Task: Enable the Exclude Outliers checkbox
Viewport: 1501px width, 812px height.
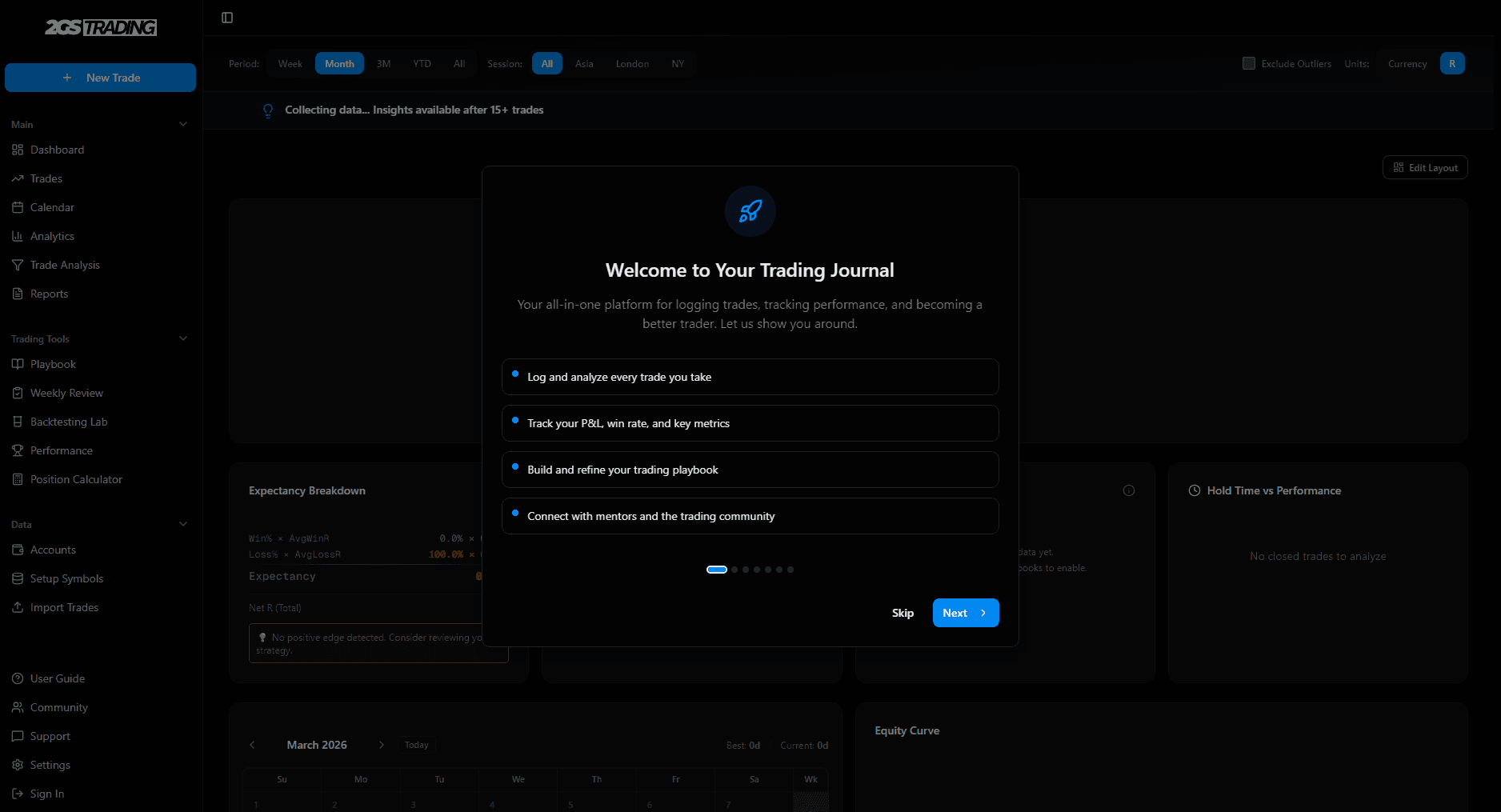Action: 1248,62
